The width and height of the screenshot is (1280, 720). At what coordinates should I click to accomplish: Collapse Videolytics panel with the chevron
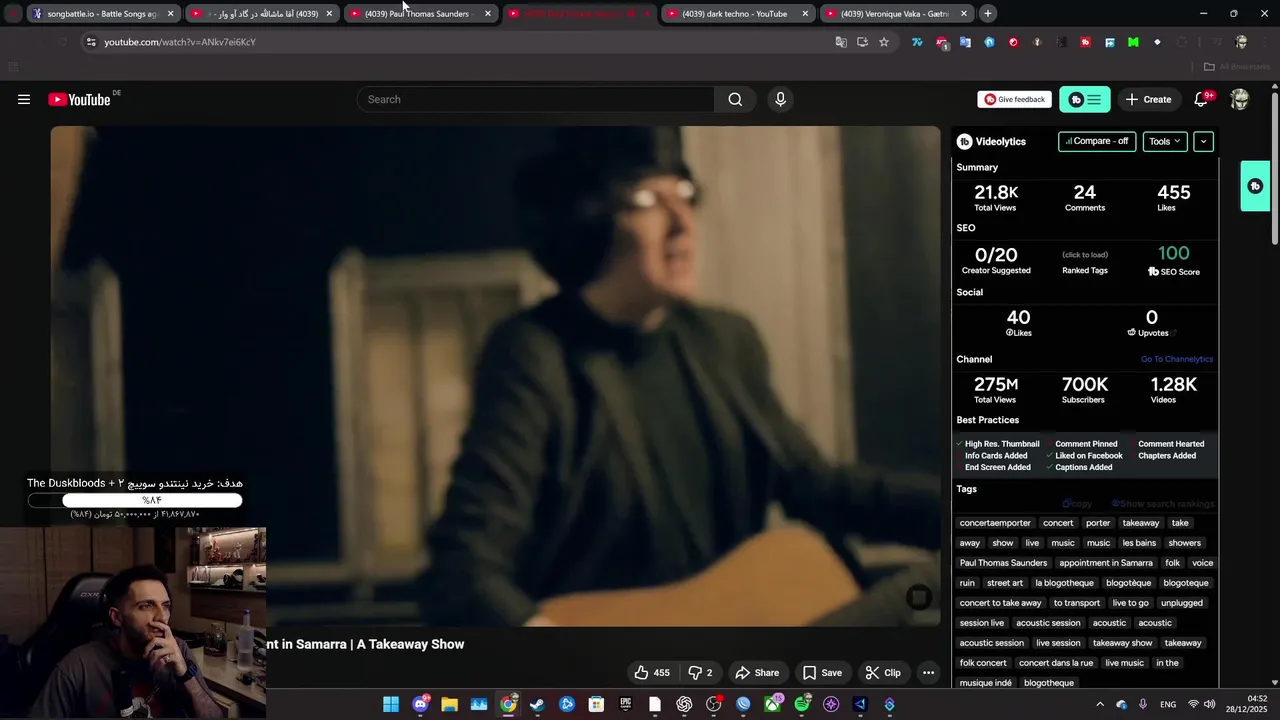[x=1204, y=142]
